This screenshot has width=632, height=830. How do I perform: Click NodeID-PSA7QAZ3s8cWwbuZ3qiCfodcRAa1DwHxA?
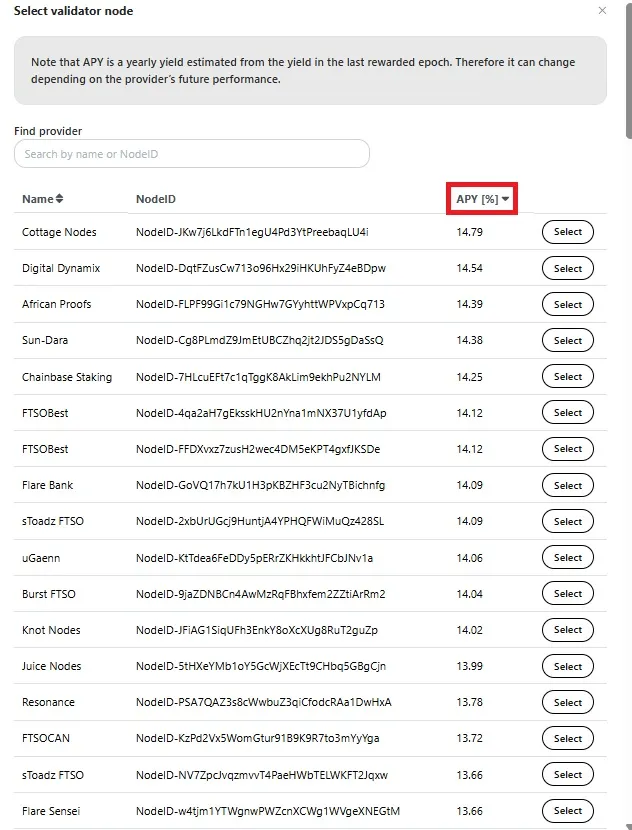click(264, 702)
